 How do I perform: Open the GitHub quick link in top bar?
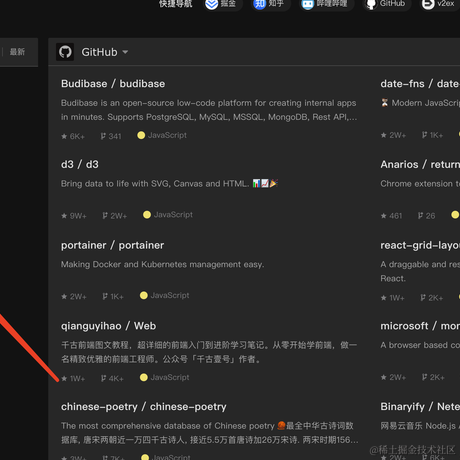pyautogui.click(x=387, y=4)
